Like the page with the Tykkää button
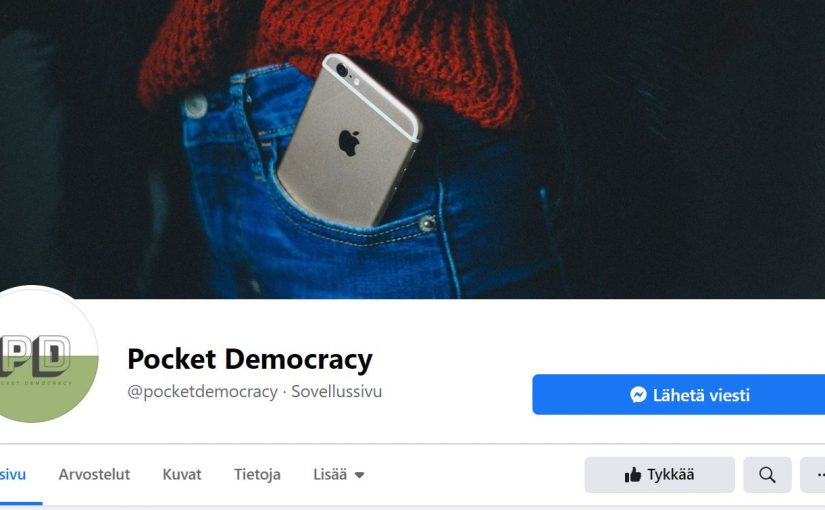The image size is (825, 510). (659, 475)
